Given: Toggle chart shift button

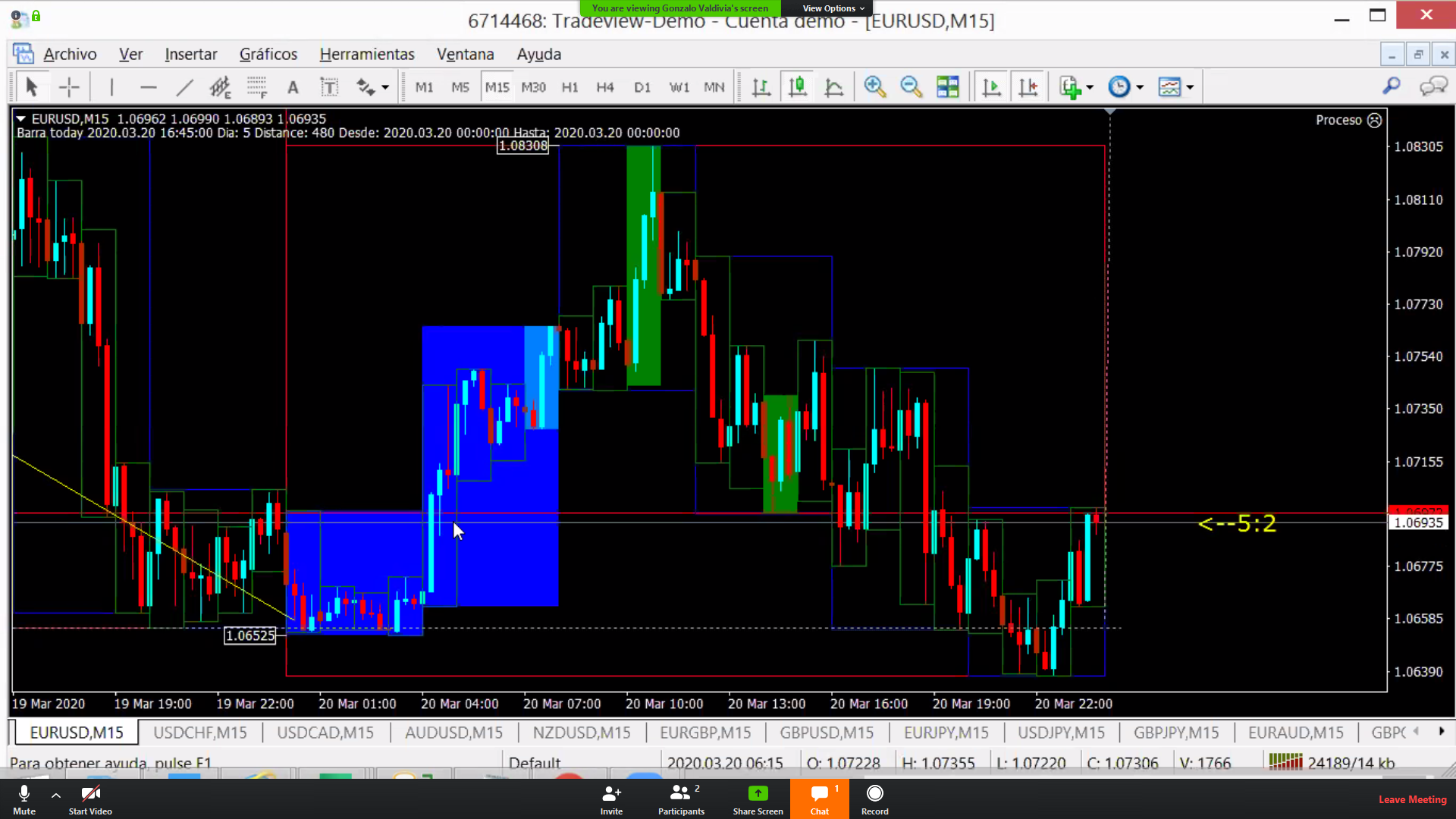Looking at the screenshot, I should pos(1028,87).
